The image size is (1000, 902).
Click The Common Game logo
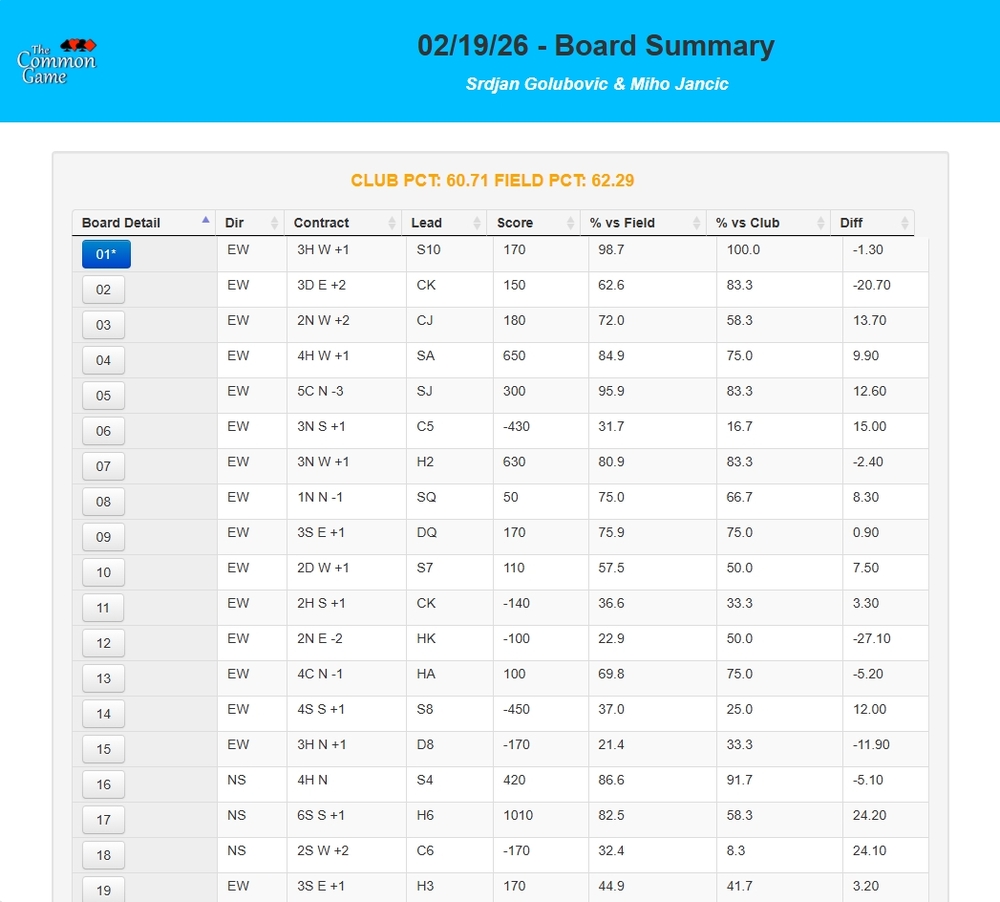pos(57,62)
